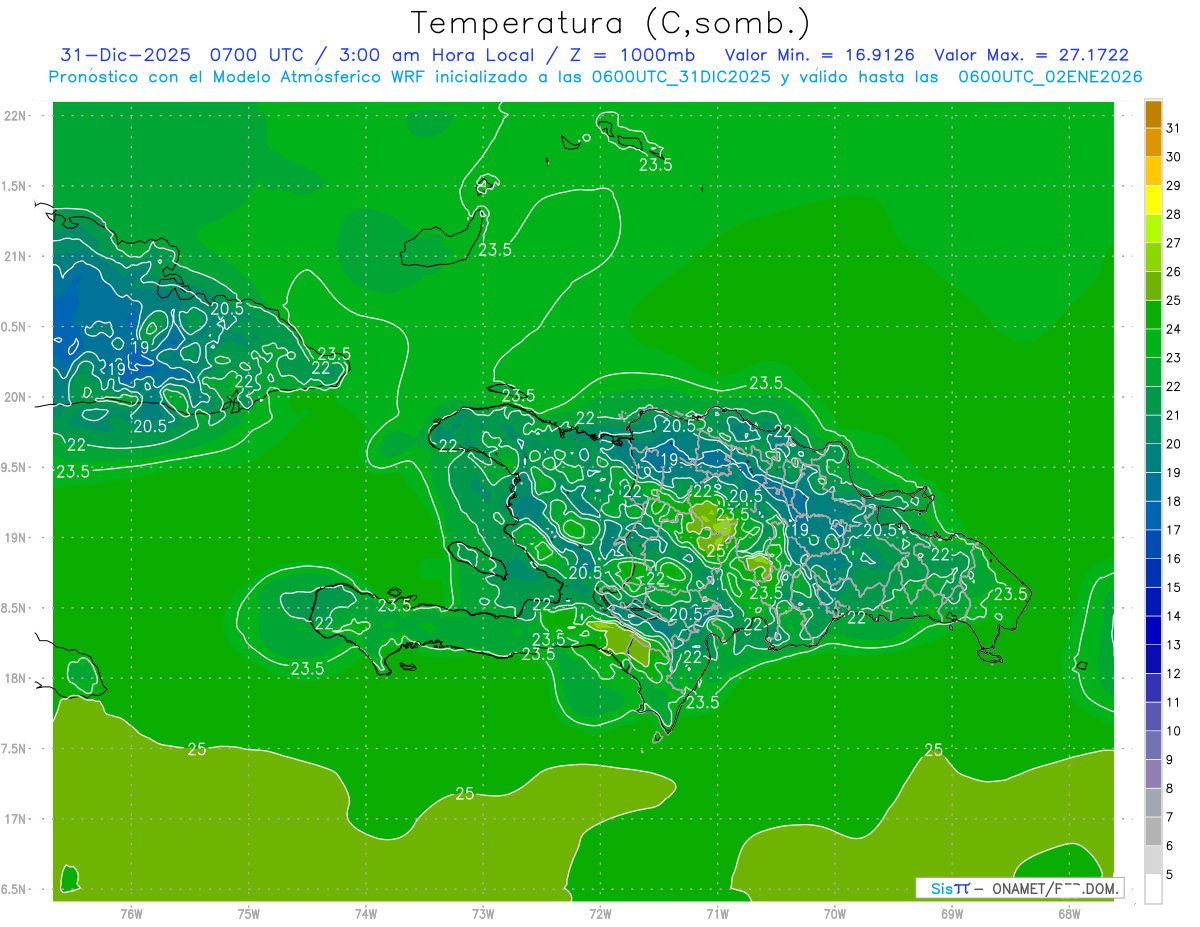This screenshot has width=1200, height=927.
Task: Click the "73W" longitude axis label
Action: pos(483,914)
